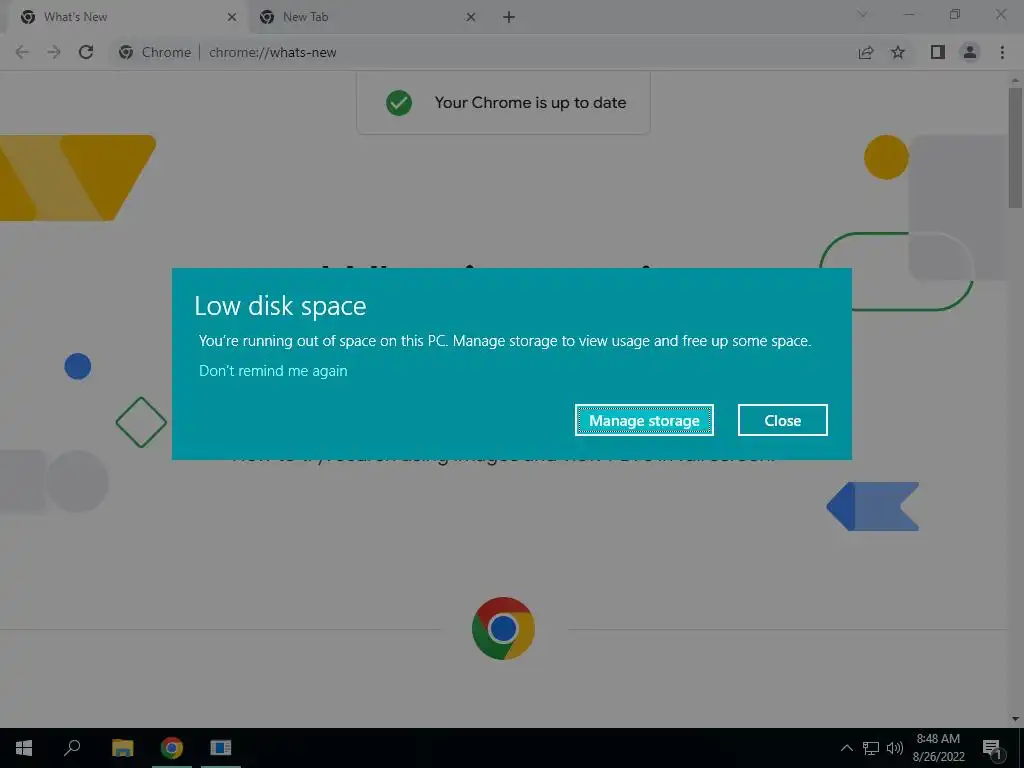Show hidden tray icons chevron
Image resolution: width=1024 pixels, height=768 pixels.
pos(846,748)
